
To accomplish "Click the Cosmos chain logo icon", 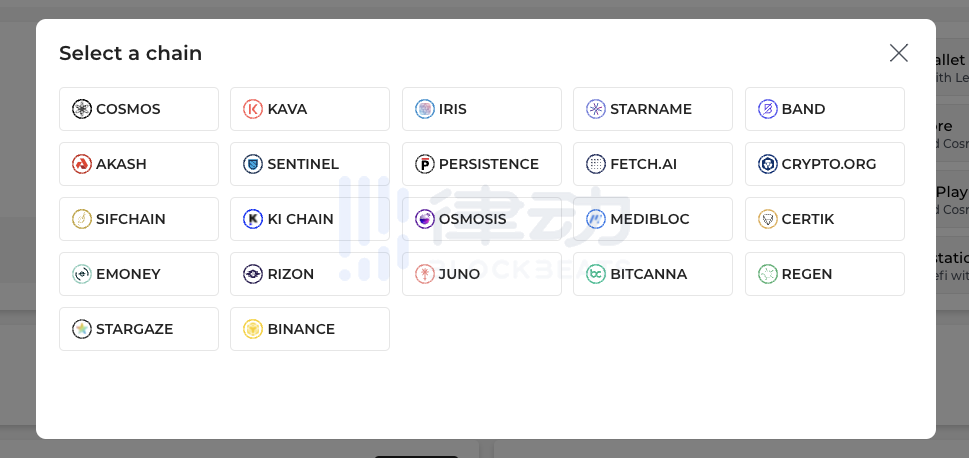I will click(82, 109).
